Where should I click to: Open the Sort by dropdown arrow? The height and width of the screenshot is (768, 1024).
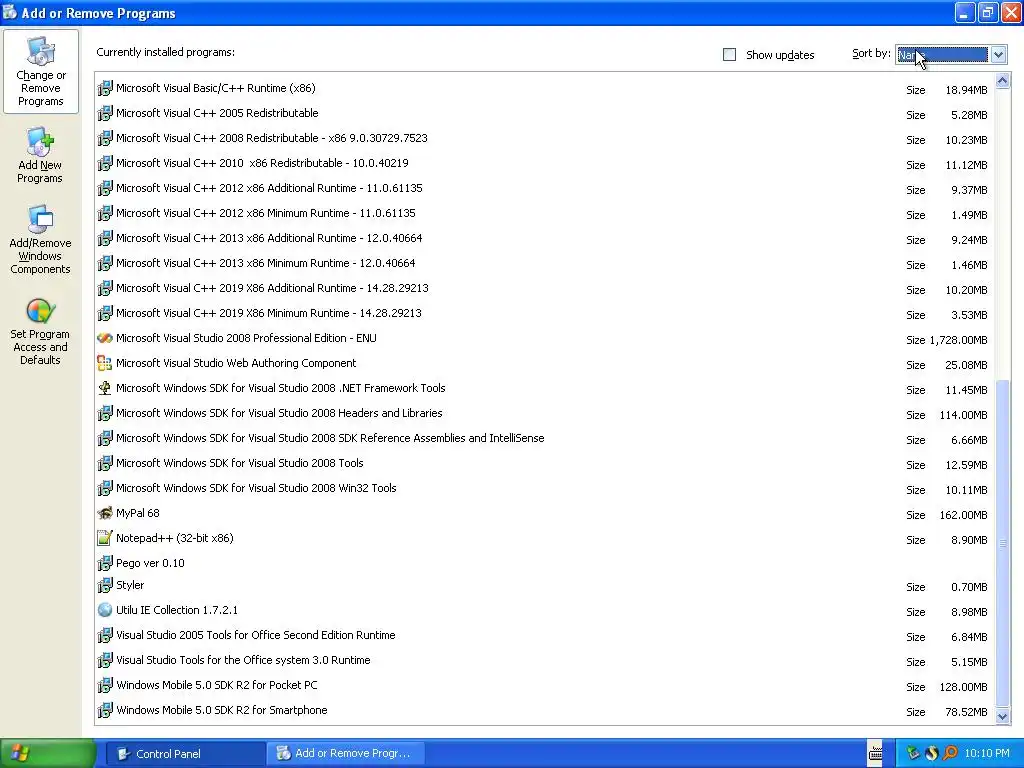(998, 55)
